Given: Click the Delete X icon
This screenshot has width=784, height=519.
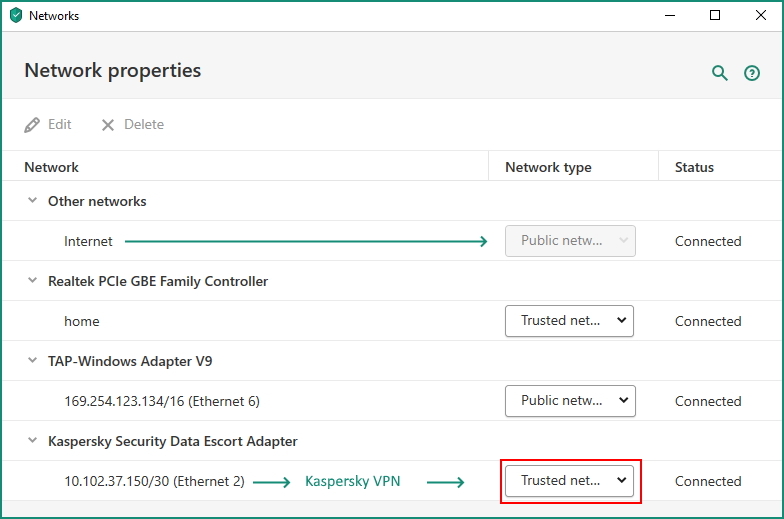Looking at the screenshot, I should pos(108,125).
